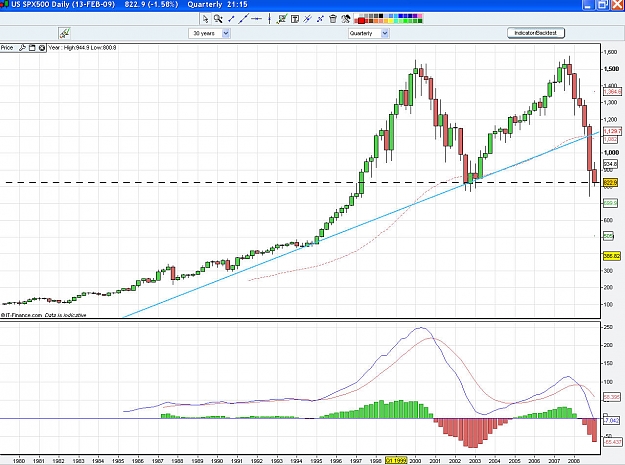Image resolution: width=625 pixels, height=465 pixels.
Task: Click the 1,500 price axis value
Action: click(611, 69)
